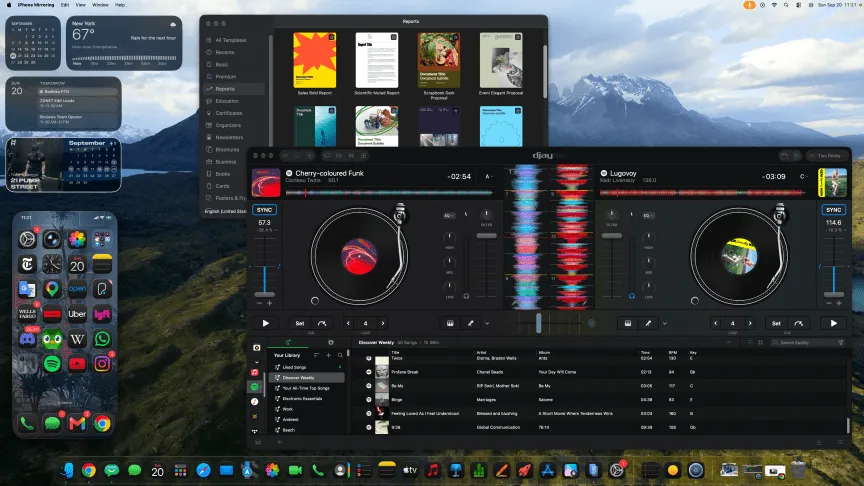This screenshot has width=864, height=486.
Task: Open the playlists tab in library
Action: point(288,342)
